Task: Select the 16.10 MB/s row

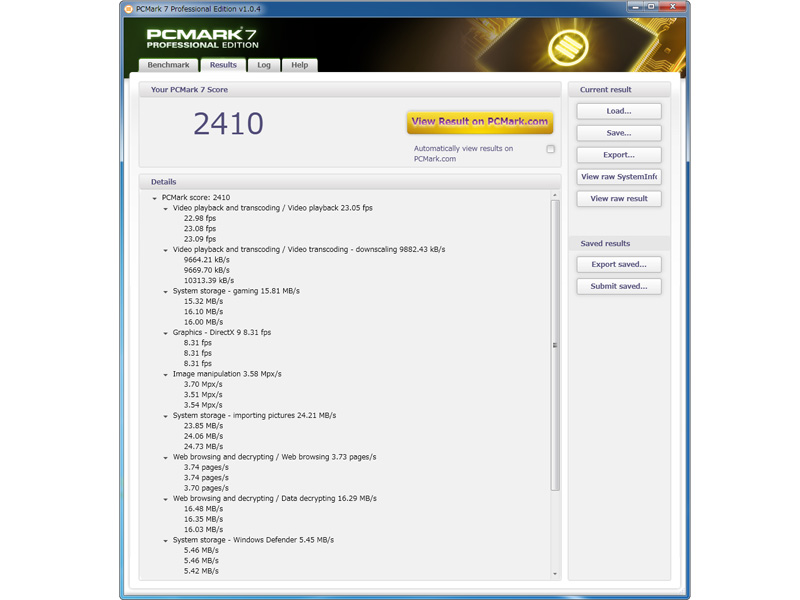Action: coord(203,312)
